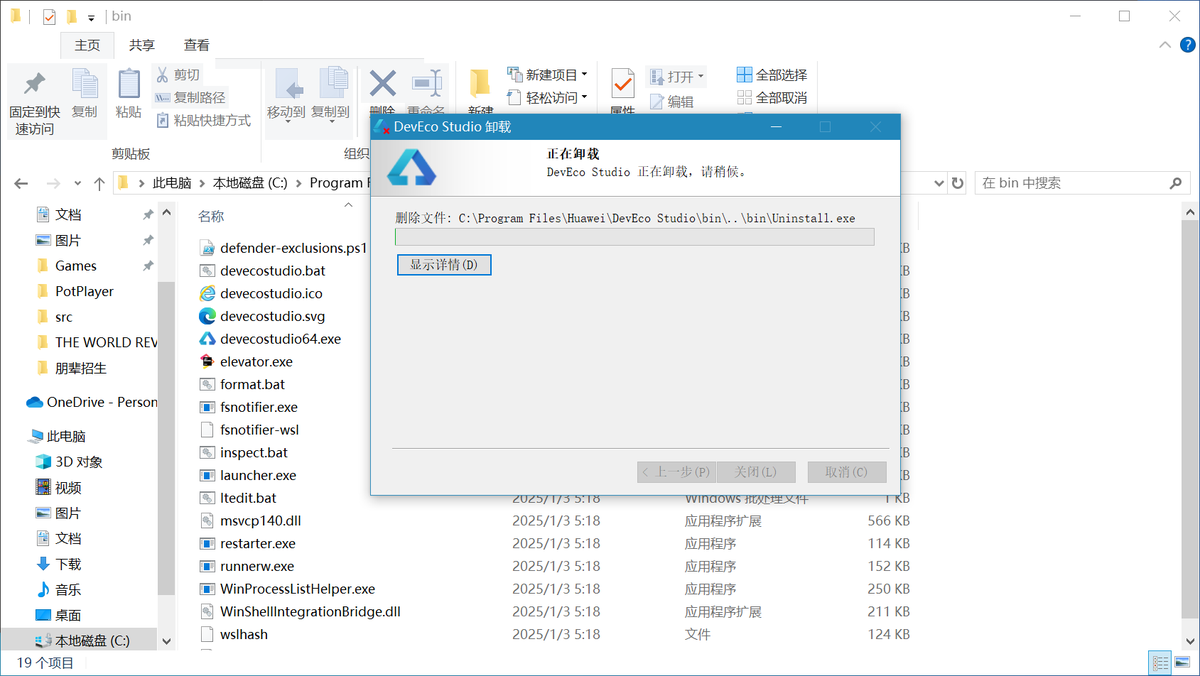Select 本地磁盘 (C:) in the navigation pane
This screenshot has width=1200, height=676.
[92, 640]
